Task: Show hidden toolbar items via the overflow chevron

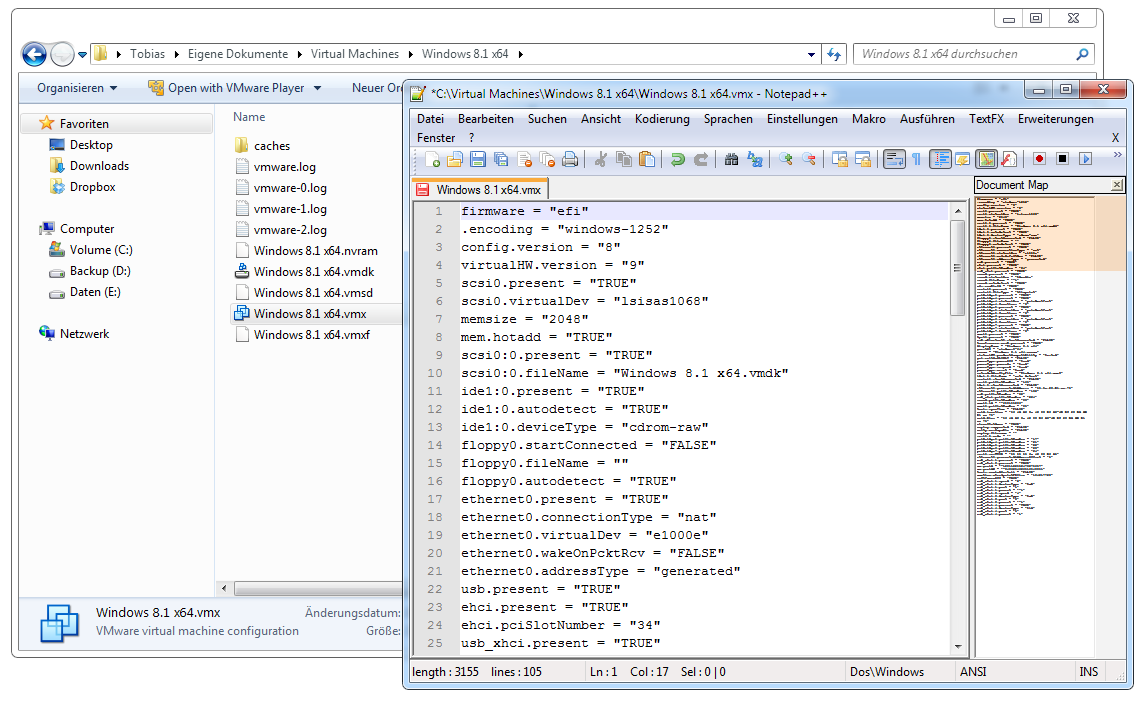Action: [1117, 154]
